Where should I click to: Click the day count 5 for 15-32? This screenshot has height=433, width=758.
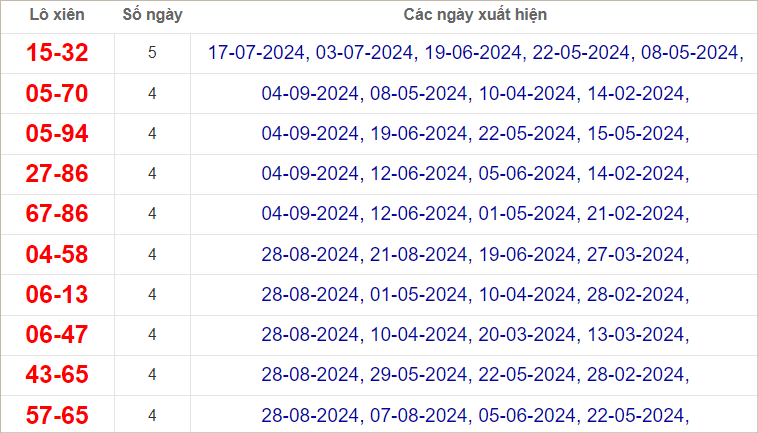pyautogui.click(x=152, y=53)
